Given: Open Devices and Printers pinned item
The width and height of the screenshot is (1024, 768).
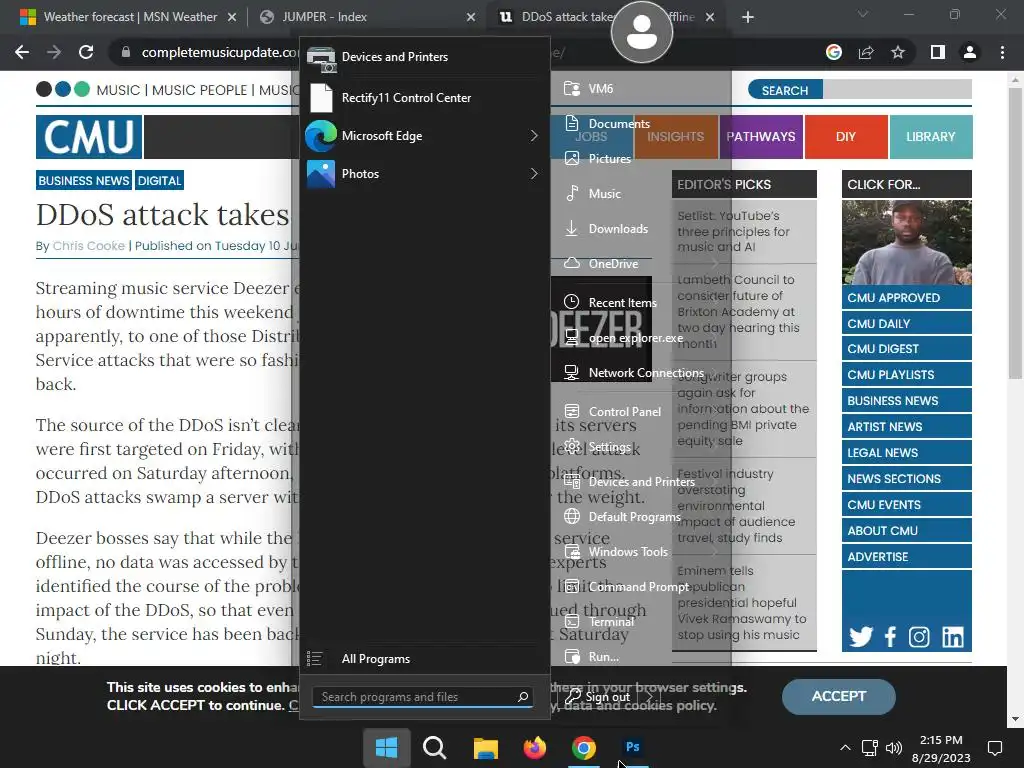Looking at the screenshot, I should click(x=424, y=57).
